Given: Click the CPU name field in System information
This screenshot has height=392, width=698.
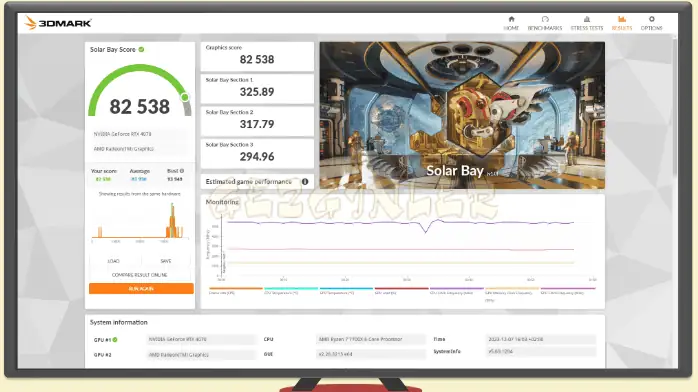Looking at the screenshot, I should click(370, 339).
